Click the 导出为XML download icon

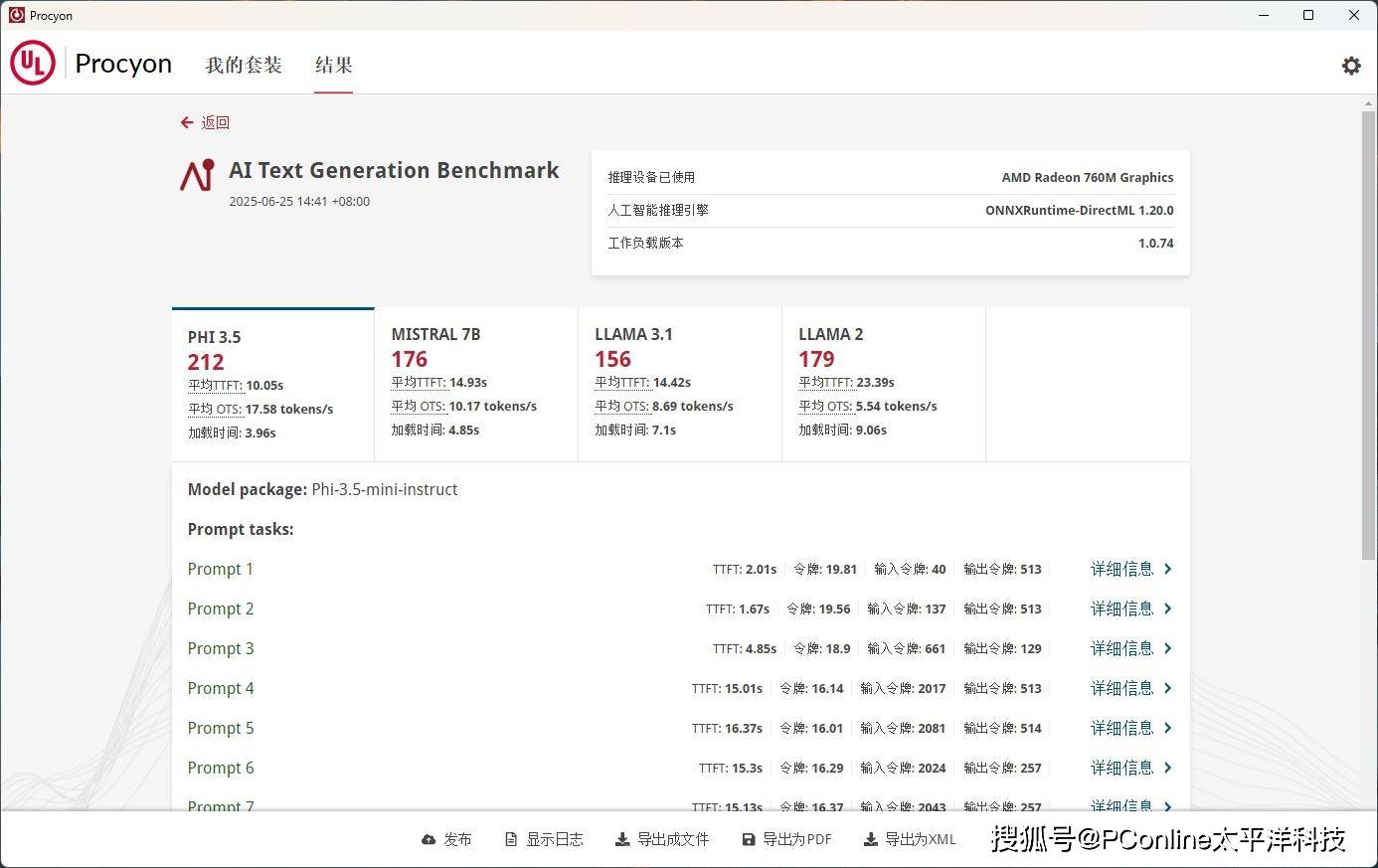(x=870, y=839)
